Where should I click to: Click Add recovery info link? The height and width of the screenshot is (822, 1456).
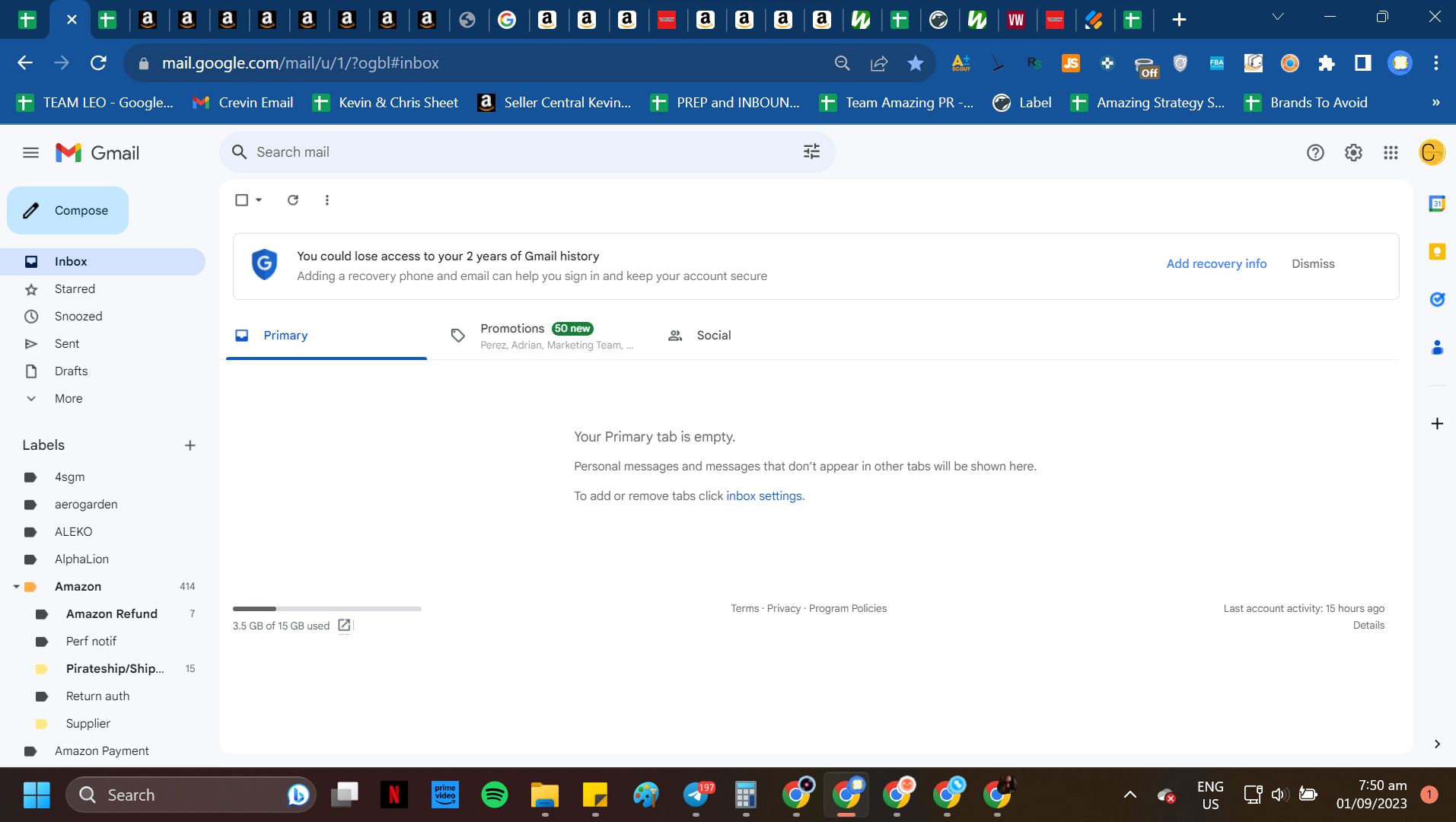1216,263
